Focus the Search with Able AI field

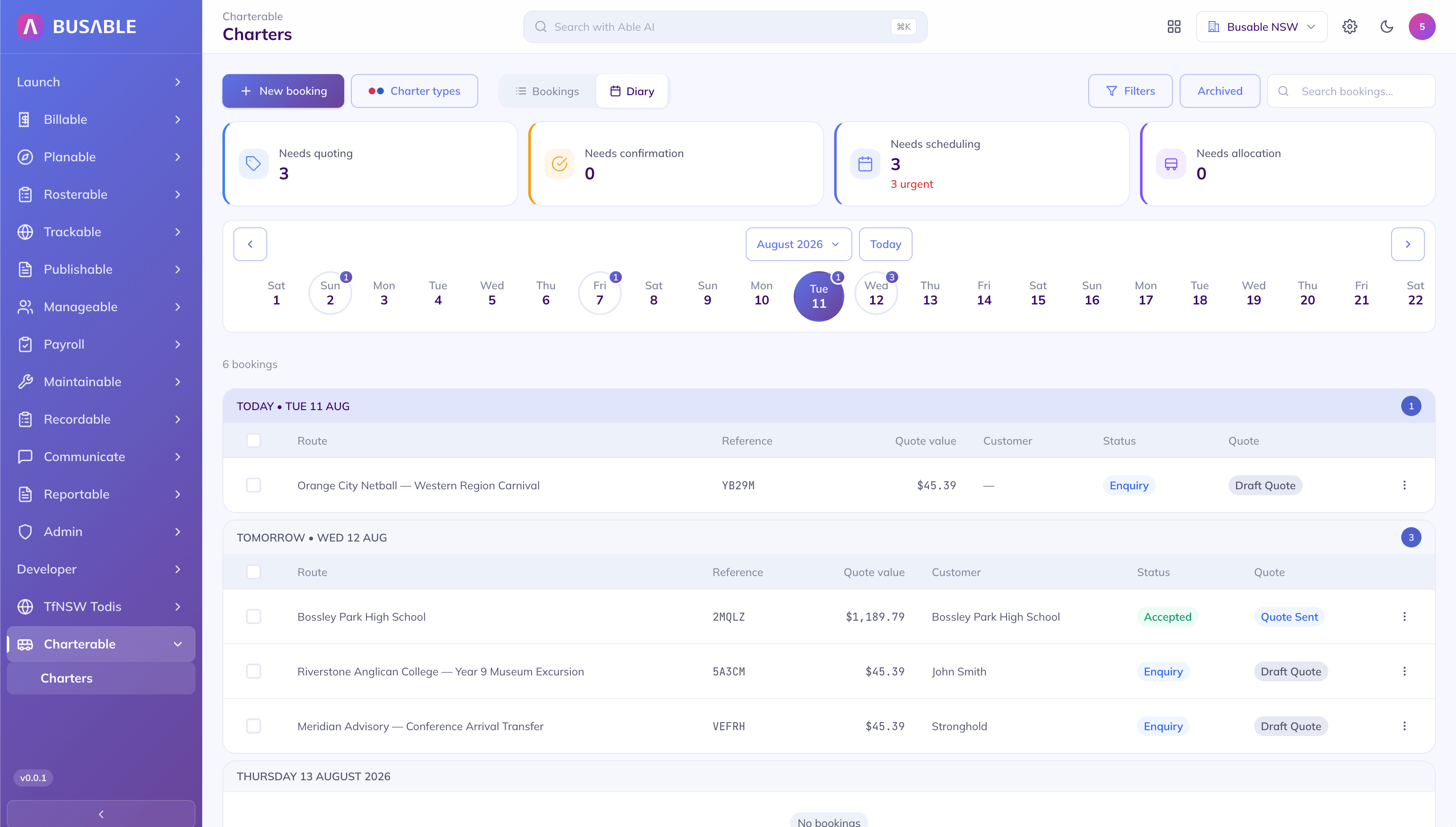(x=725, y=27)
